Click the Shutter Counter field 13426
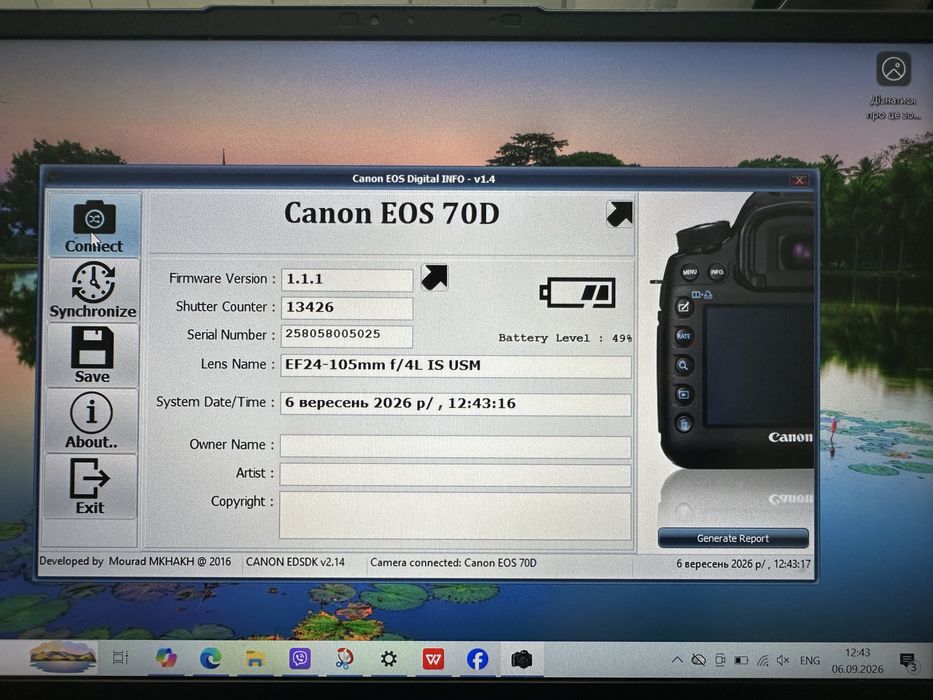Image resolution: width=933 pixels, height=700 pixels. [x=347, y=308]
